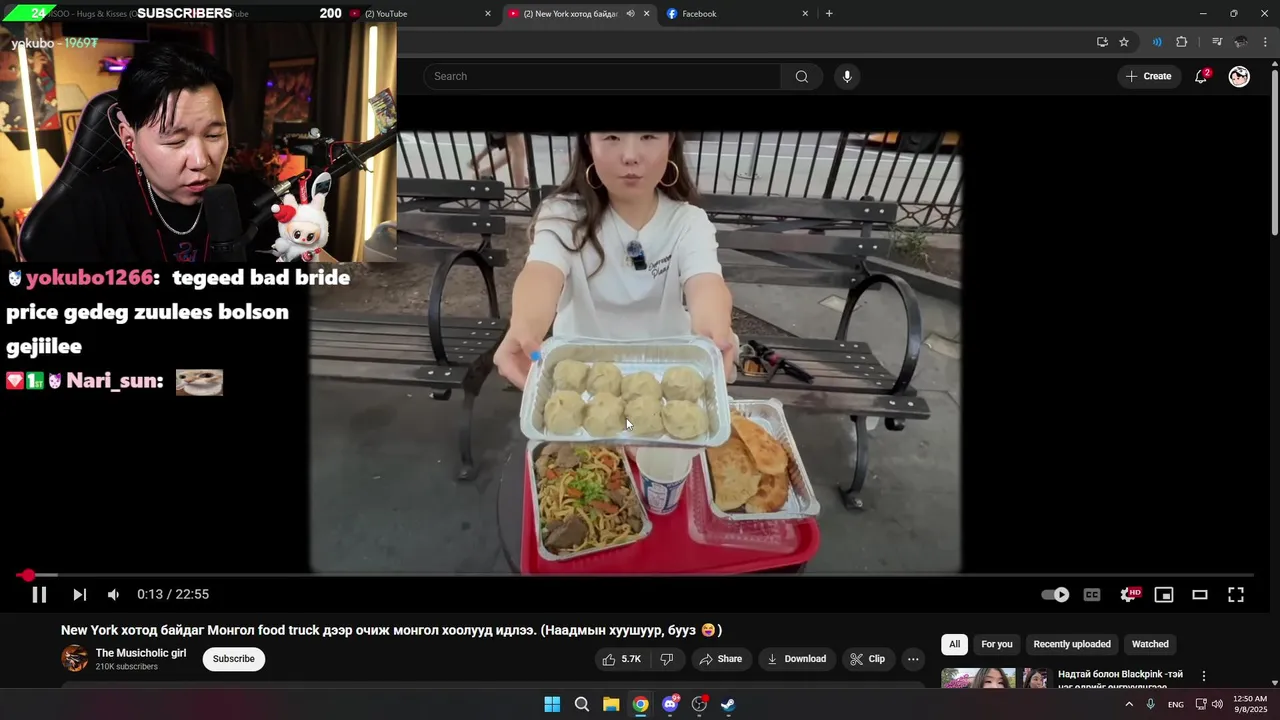1280x720 pixels.
Task: Open The Musicholic girl channel name
Action: point(141,653)
